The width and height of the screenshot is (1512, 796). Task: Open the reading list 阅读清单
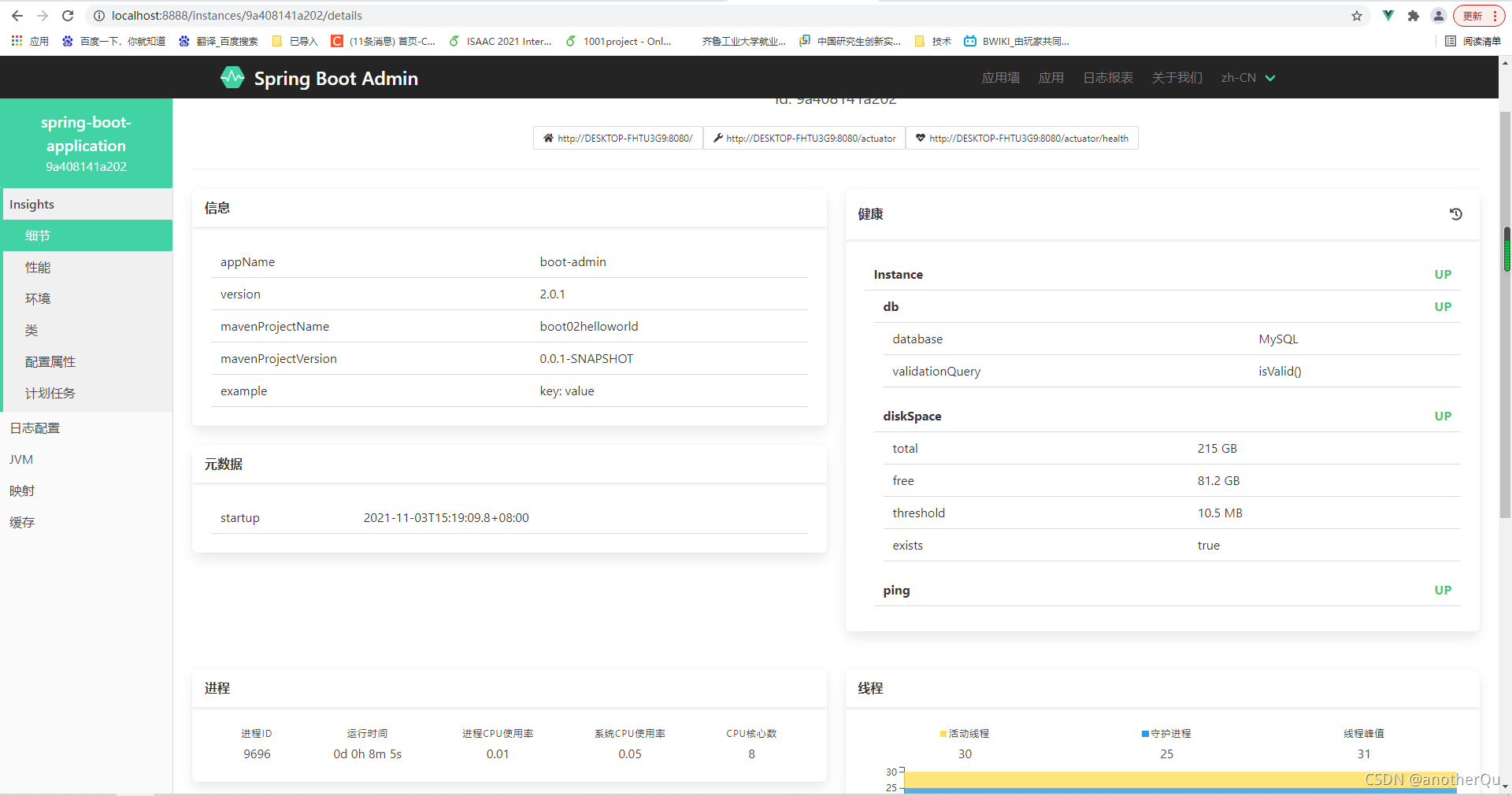(1473, 41)
